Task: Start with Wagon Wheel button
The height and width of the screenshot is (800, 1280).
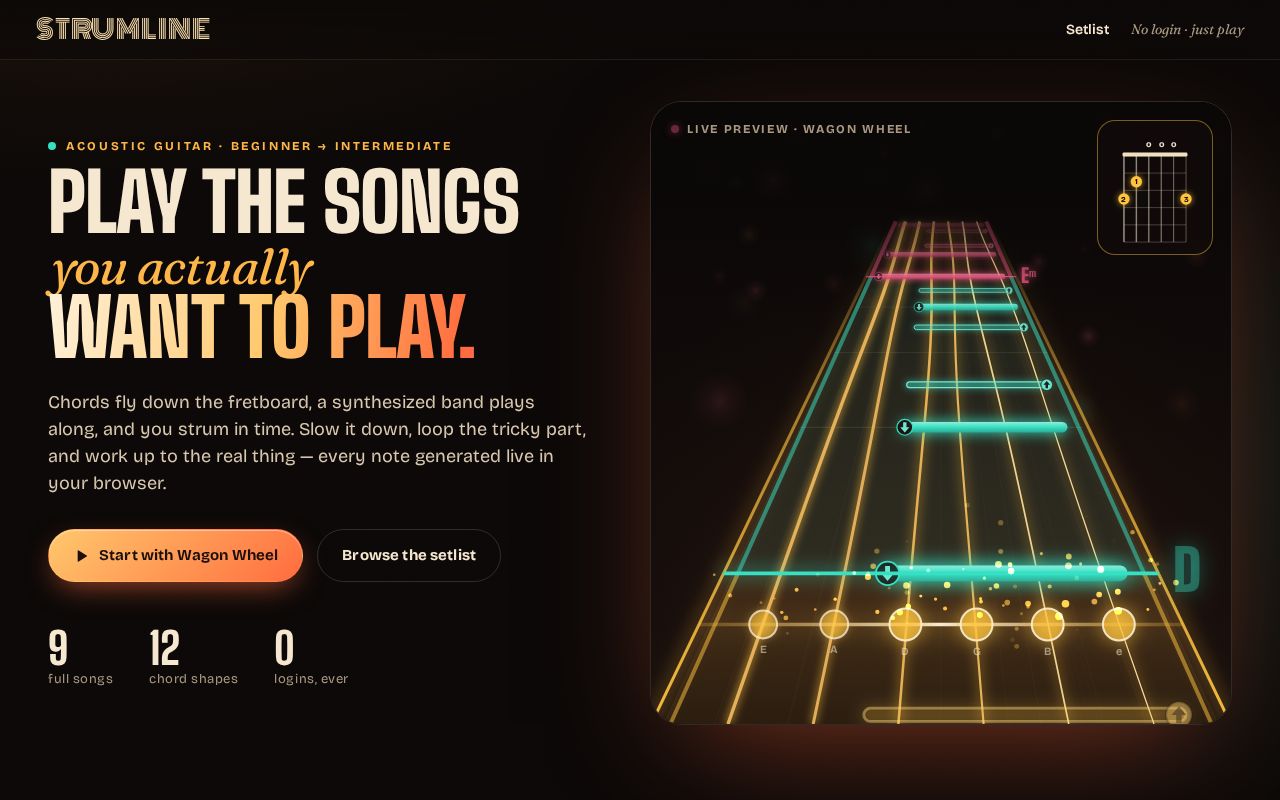Action: [176, 555]
